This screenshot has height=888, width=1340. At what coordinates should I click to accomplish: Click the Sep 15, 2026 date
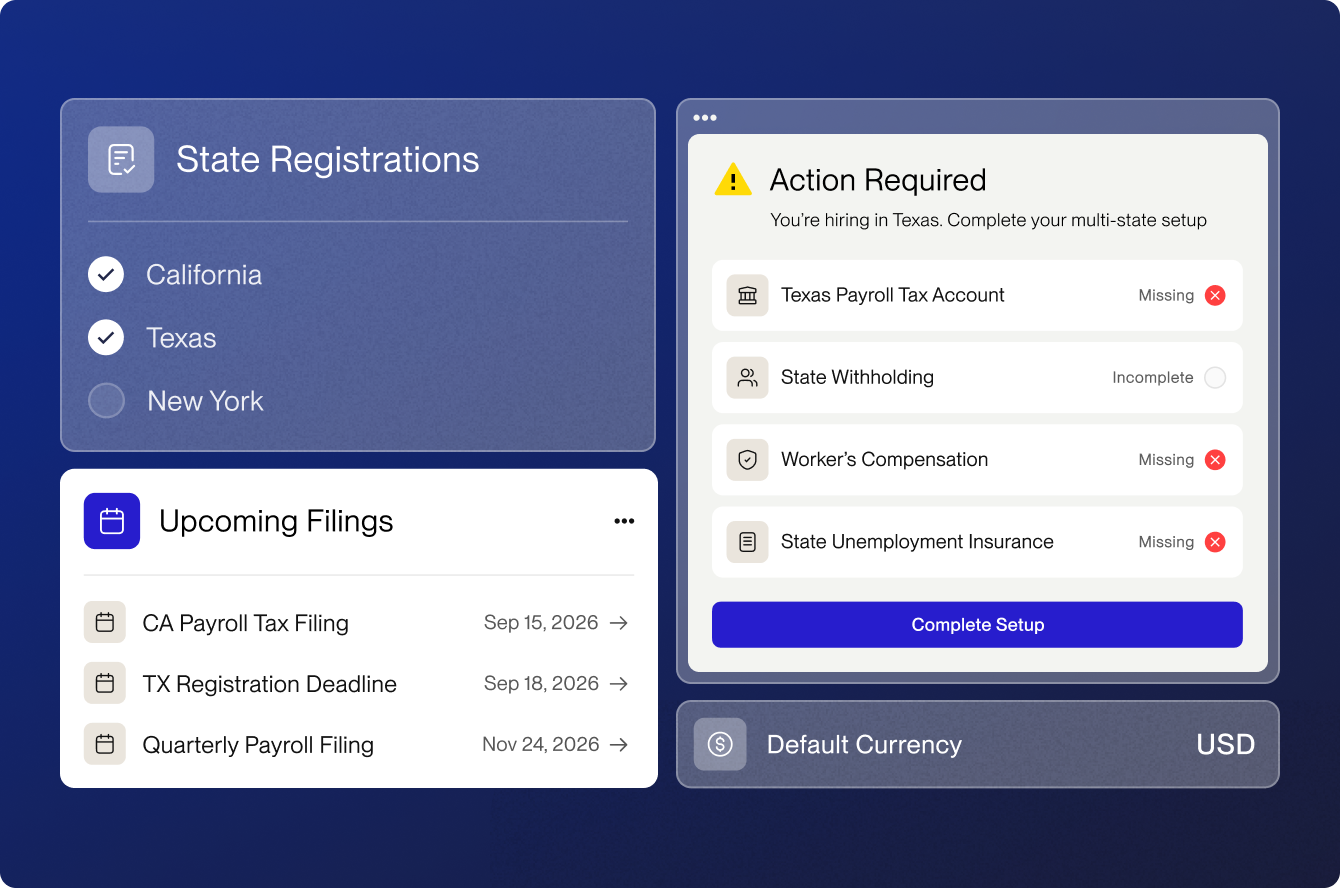tap(541, 622)
